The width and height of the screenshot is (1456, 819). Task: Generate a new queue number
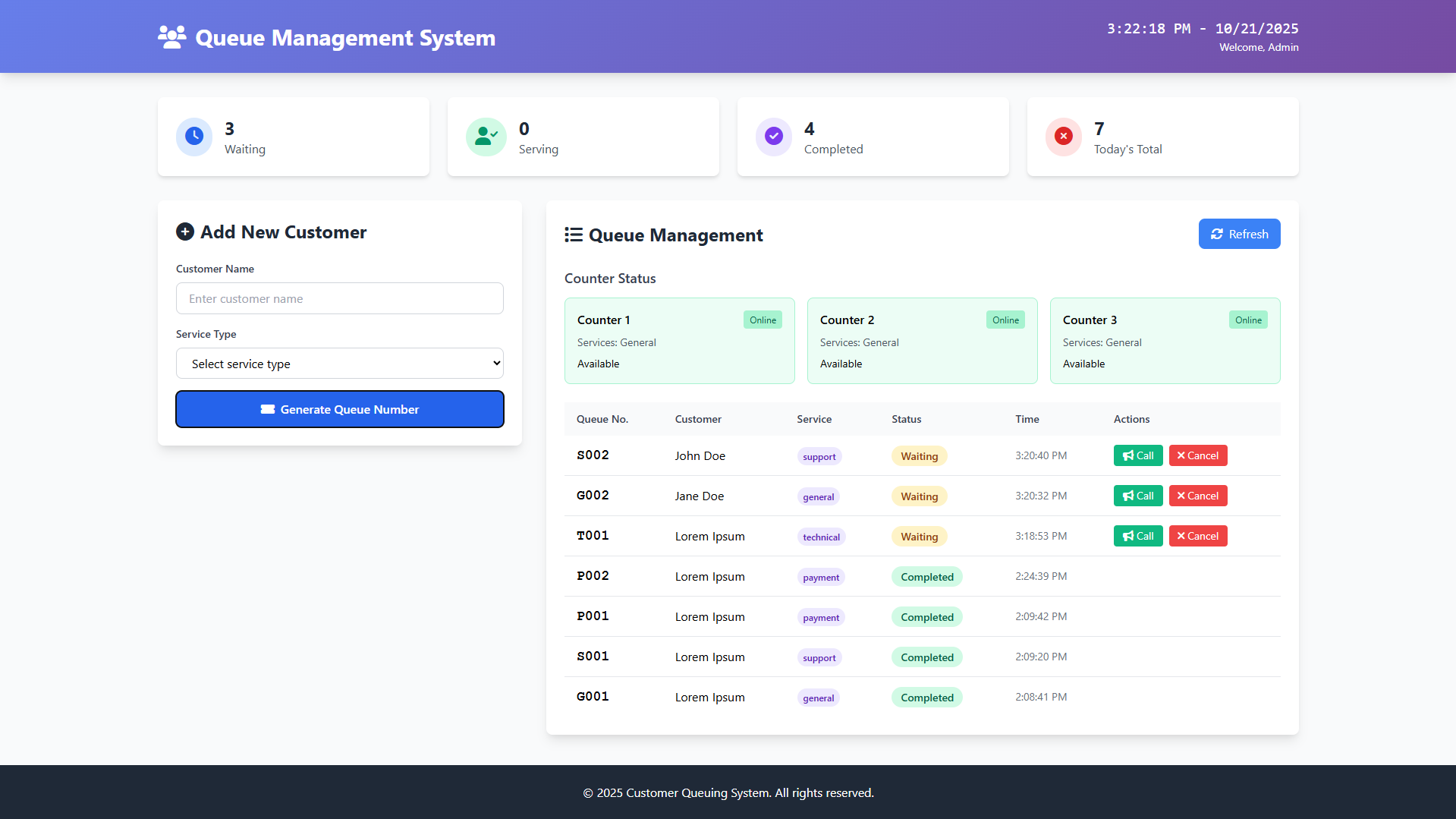point(339,409)
